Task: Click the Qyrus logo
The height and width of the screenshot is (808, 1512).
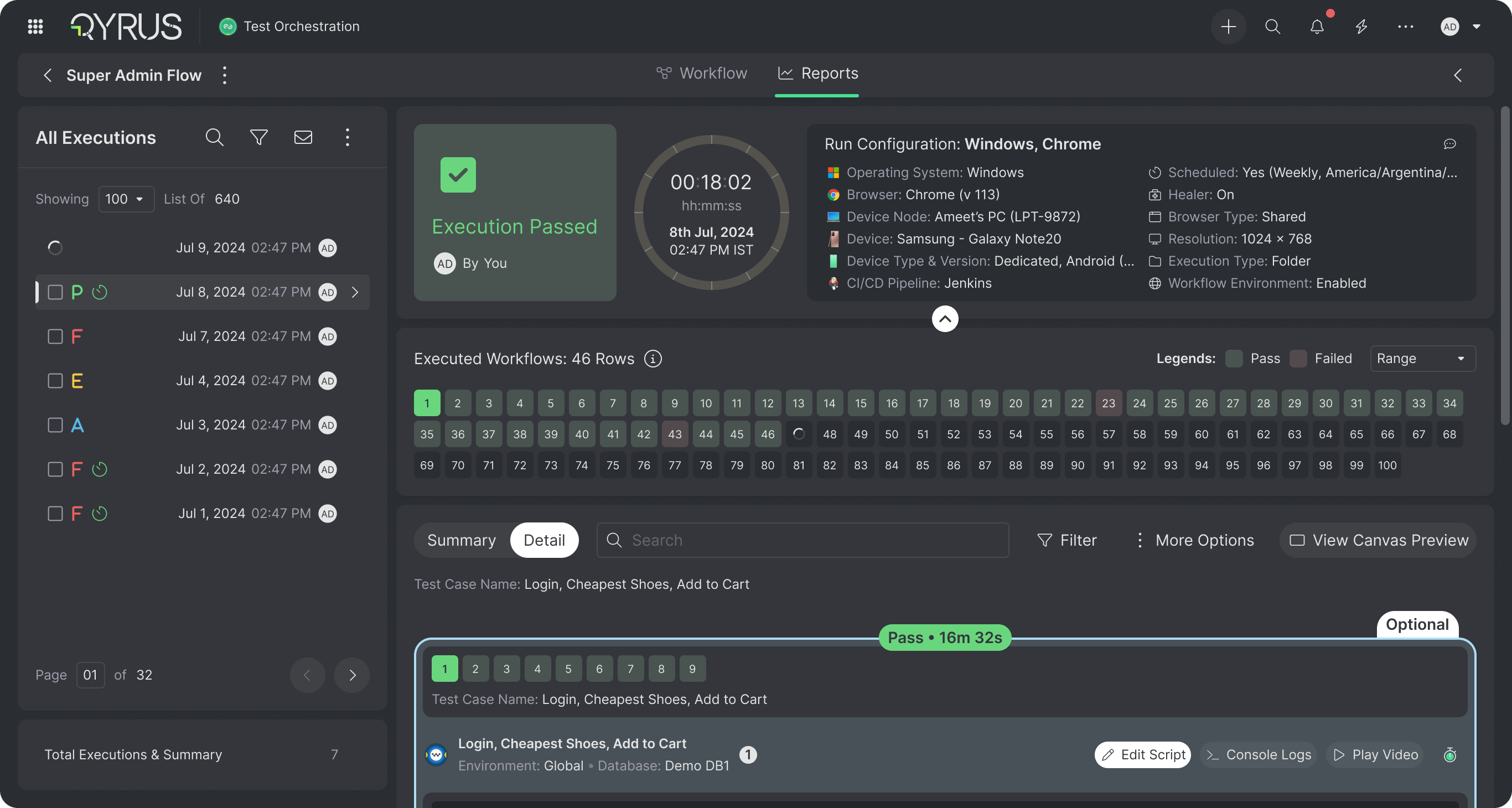Action: 126,27
